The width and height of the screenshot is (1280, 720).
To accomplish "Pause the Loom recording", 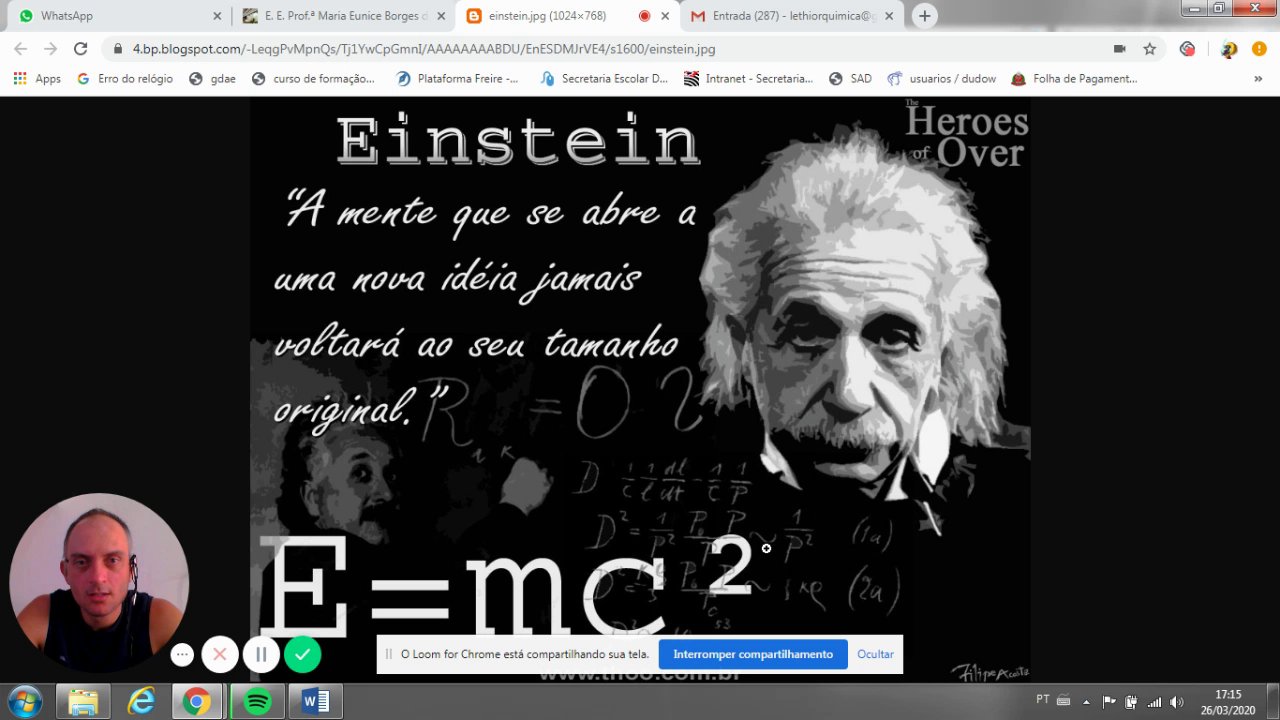I will click(261, 655).
